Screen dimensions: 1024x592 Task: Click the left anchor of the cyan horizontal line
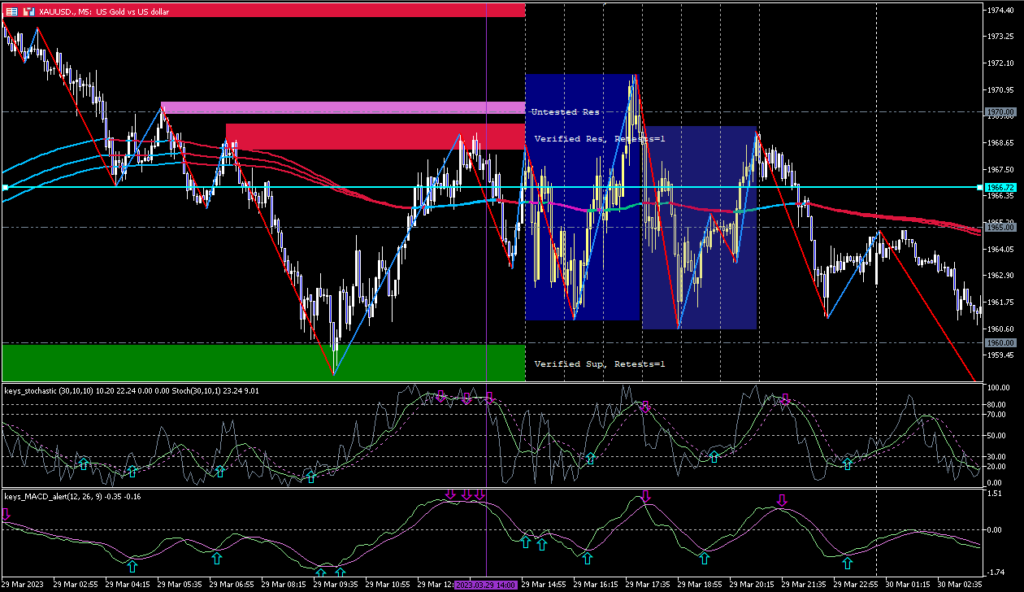pyautogui.click(x=5, y=188)
